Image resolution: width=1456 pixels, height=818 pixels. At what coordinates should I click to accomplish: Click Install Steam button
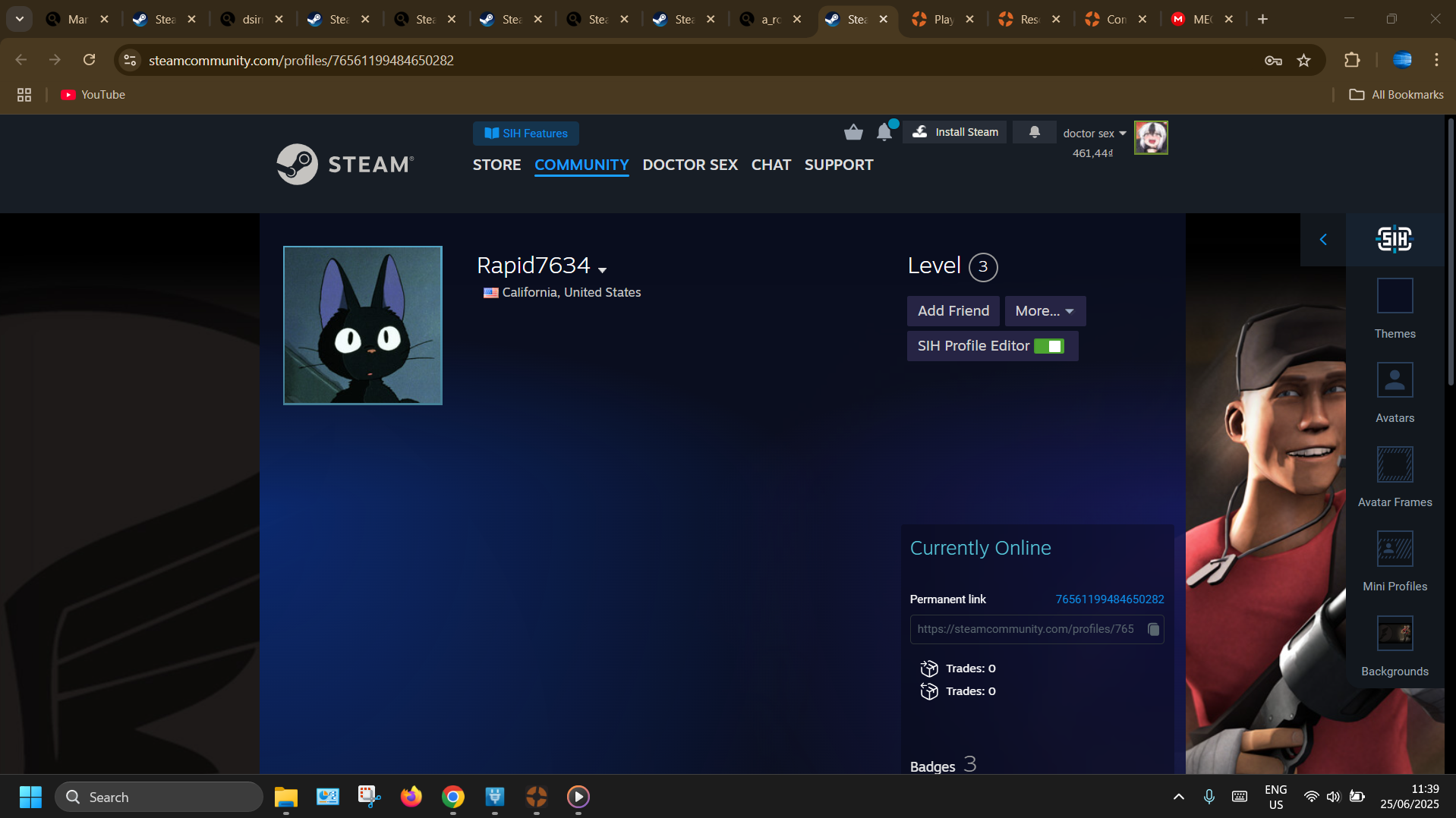tap(955, 132)
